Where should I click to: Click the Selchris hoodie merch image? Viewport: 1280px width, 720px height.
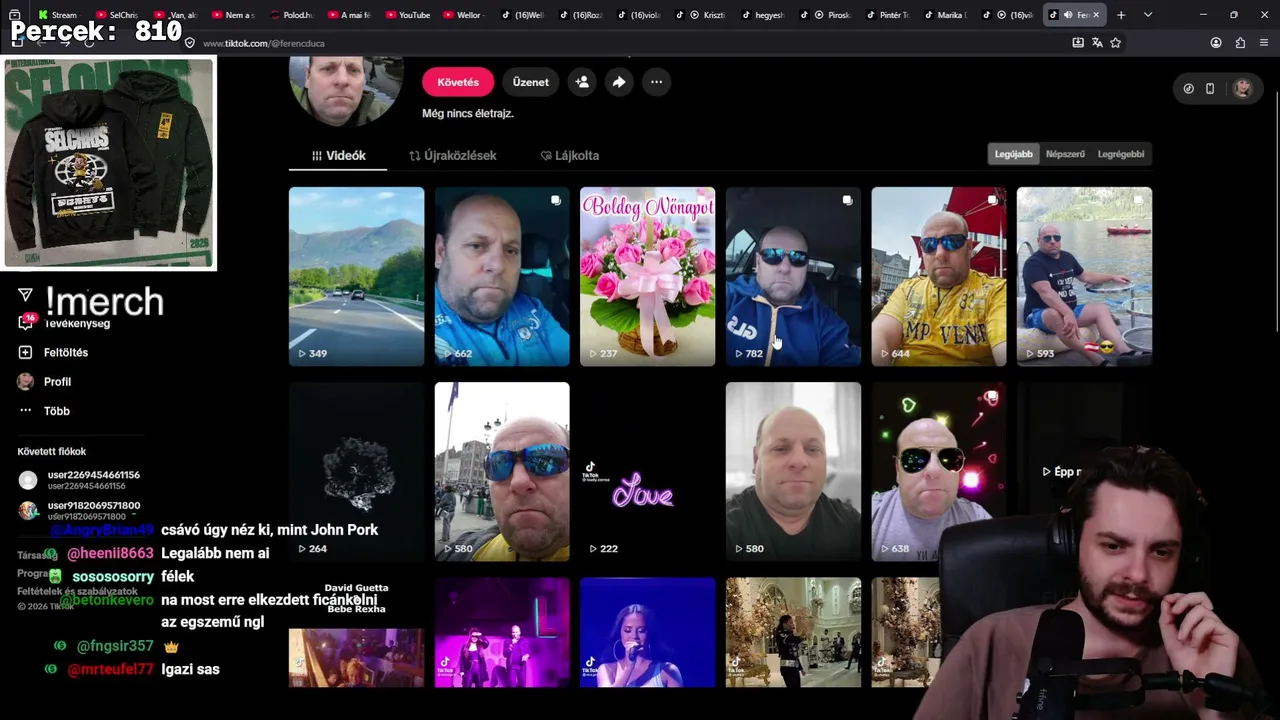tap(110, 164)
